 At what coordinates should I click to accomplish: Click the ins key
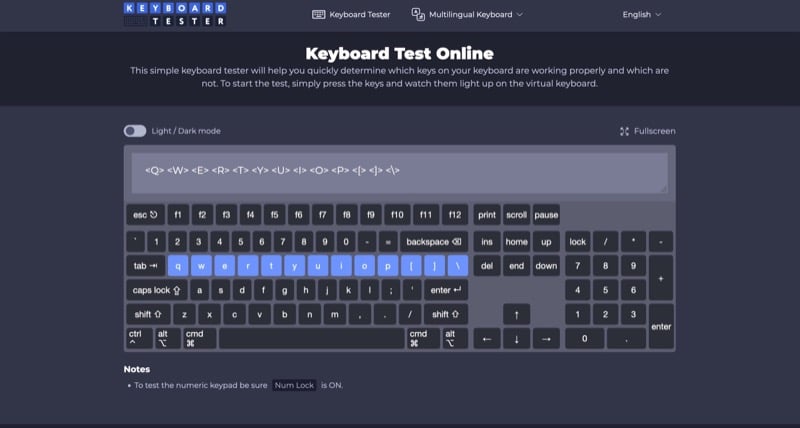(x=487, y=242)
